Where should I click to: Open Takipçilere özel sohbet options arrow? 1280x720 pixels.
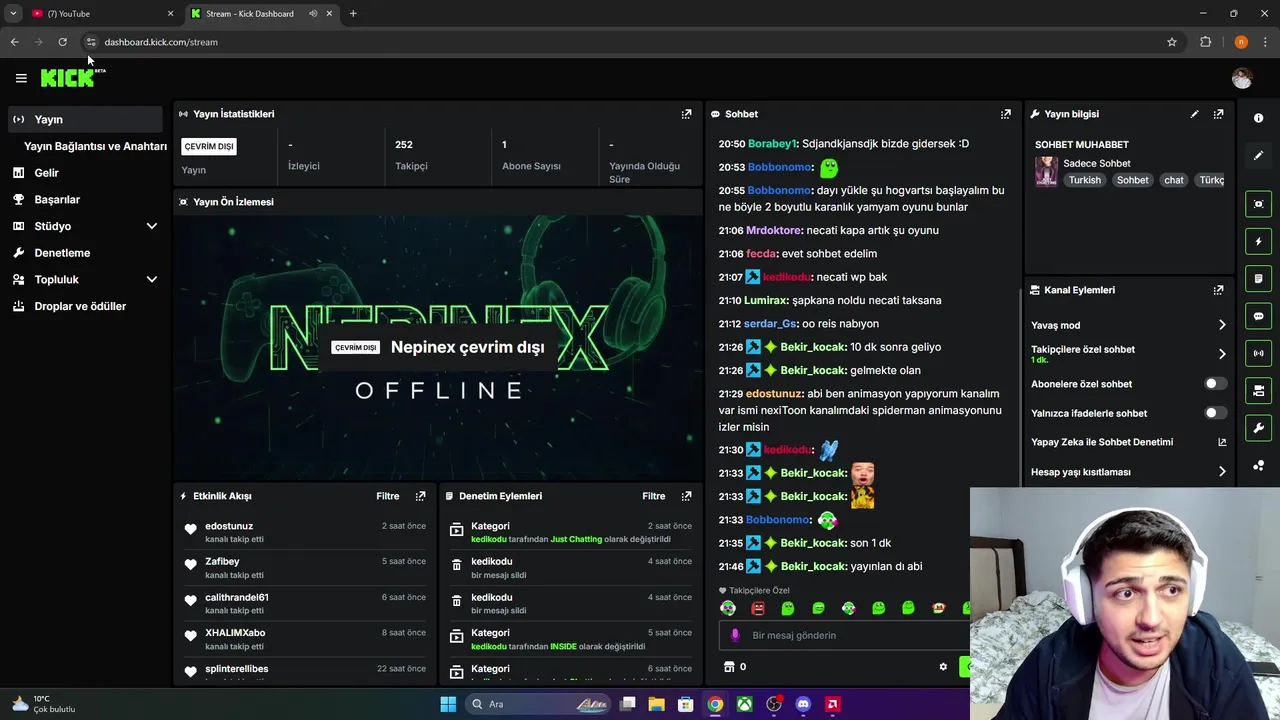pos(1222,354)
